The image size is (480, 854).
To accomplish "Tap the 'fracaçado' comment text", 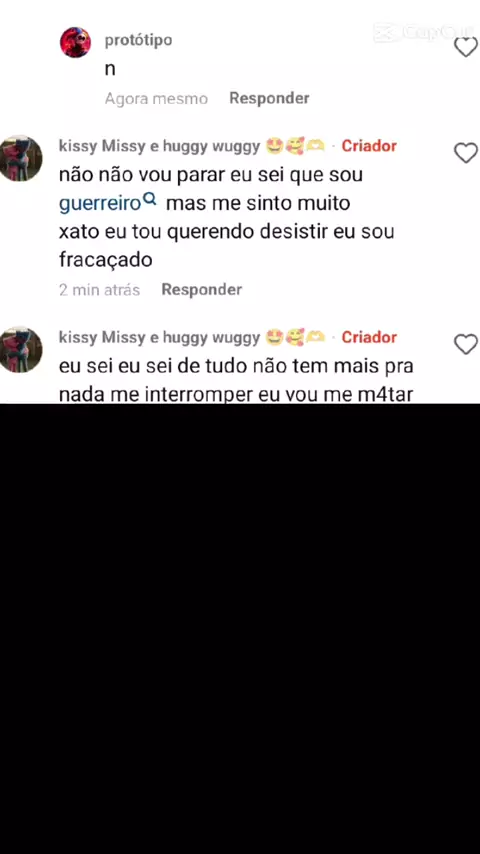I will pos(106,260).
